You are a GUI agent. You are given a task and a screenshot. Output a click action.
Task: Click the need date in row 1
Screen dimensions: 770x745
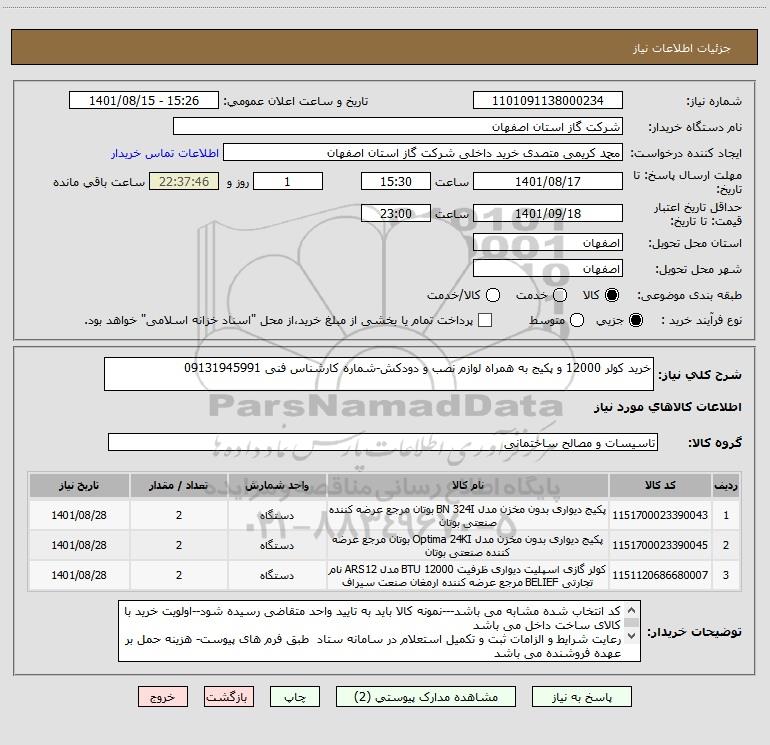click(79, 515)
